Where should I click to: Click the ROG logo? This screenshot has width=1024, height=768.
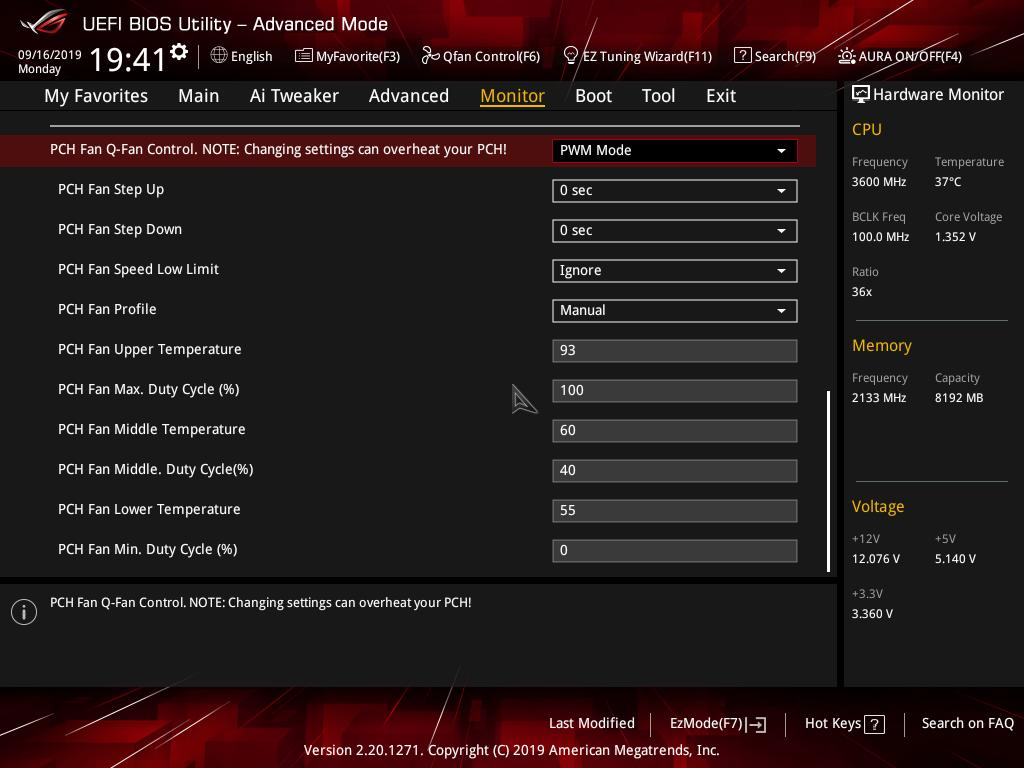[x=44, y=24]
